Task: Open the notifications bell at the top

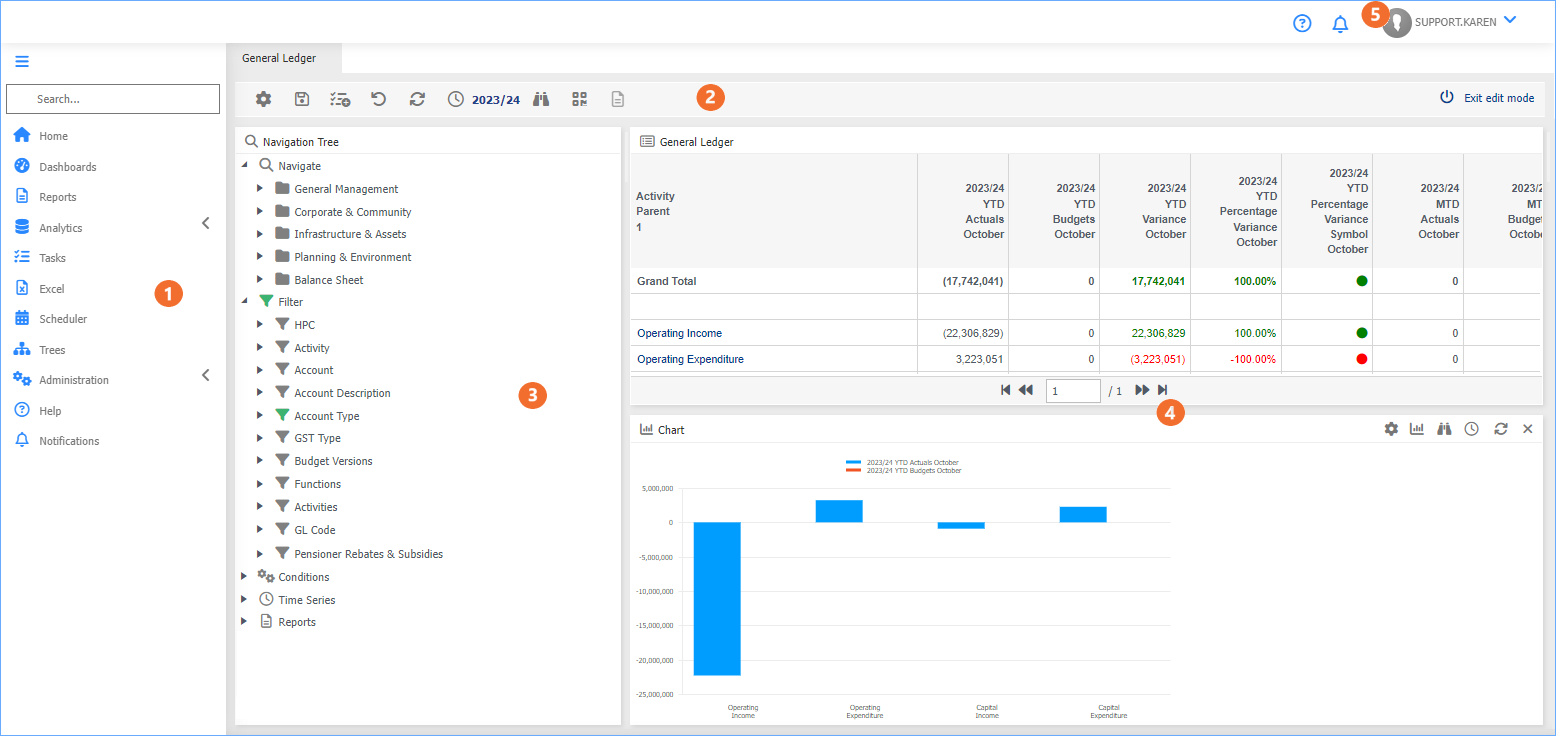Action: coord(1340,22)
